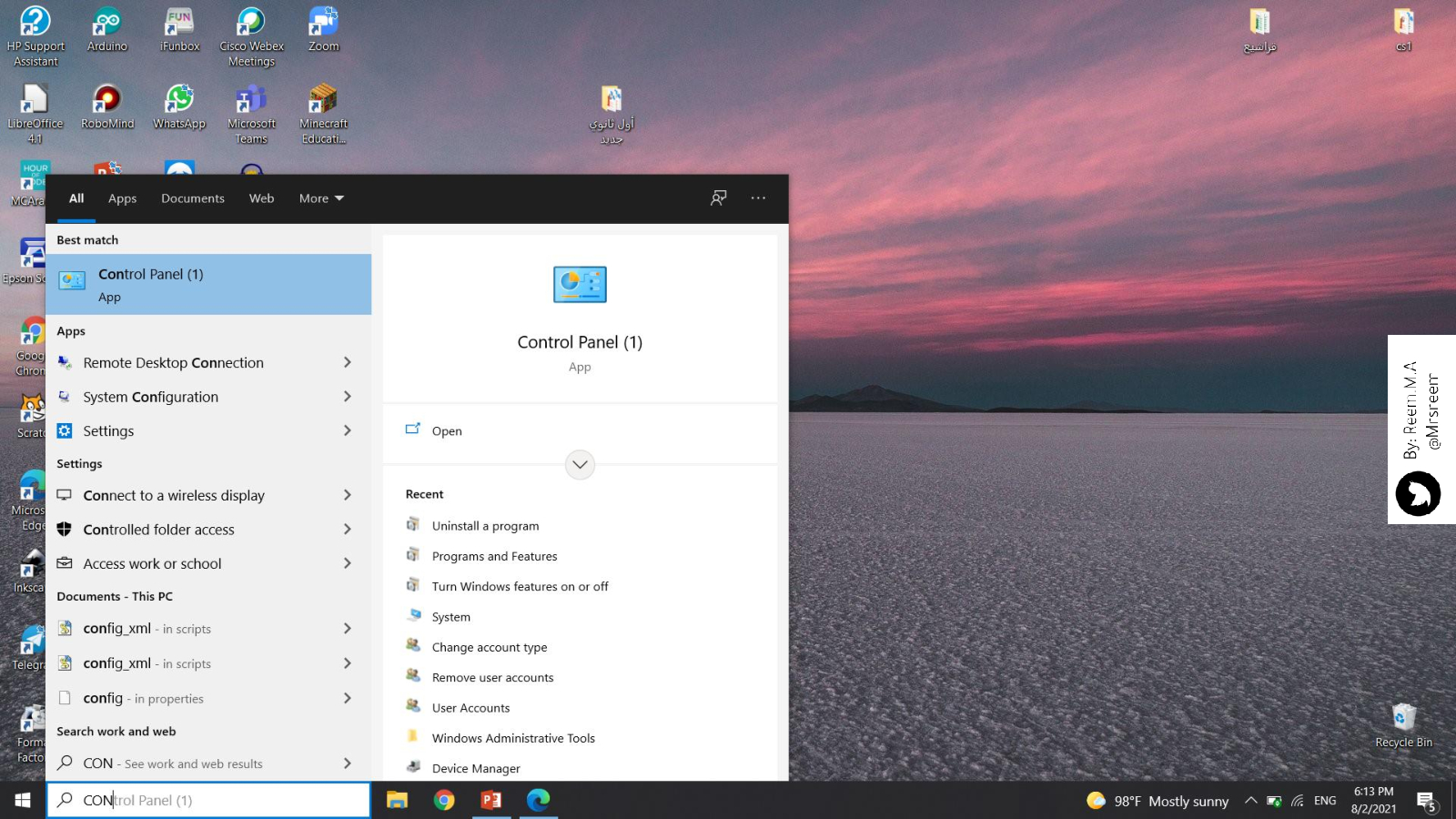Open the Control Panel best match result
This screenshot has width=1456, height=819.
207,284
